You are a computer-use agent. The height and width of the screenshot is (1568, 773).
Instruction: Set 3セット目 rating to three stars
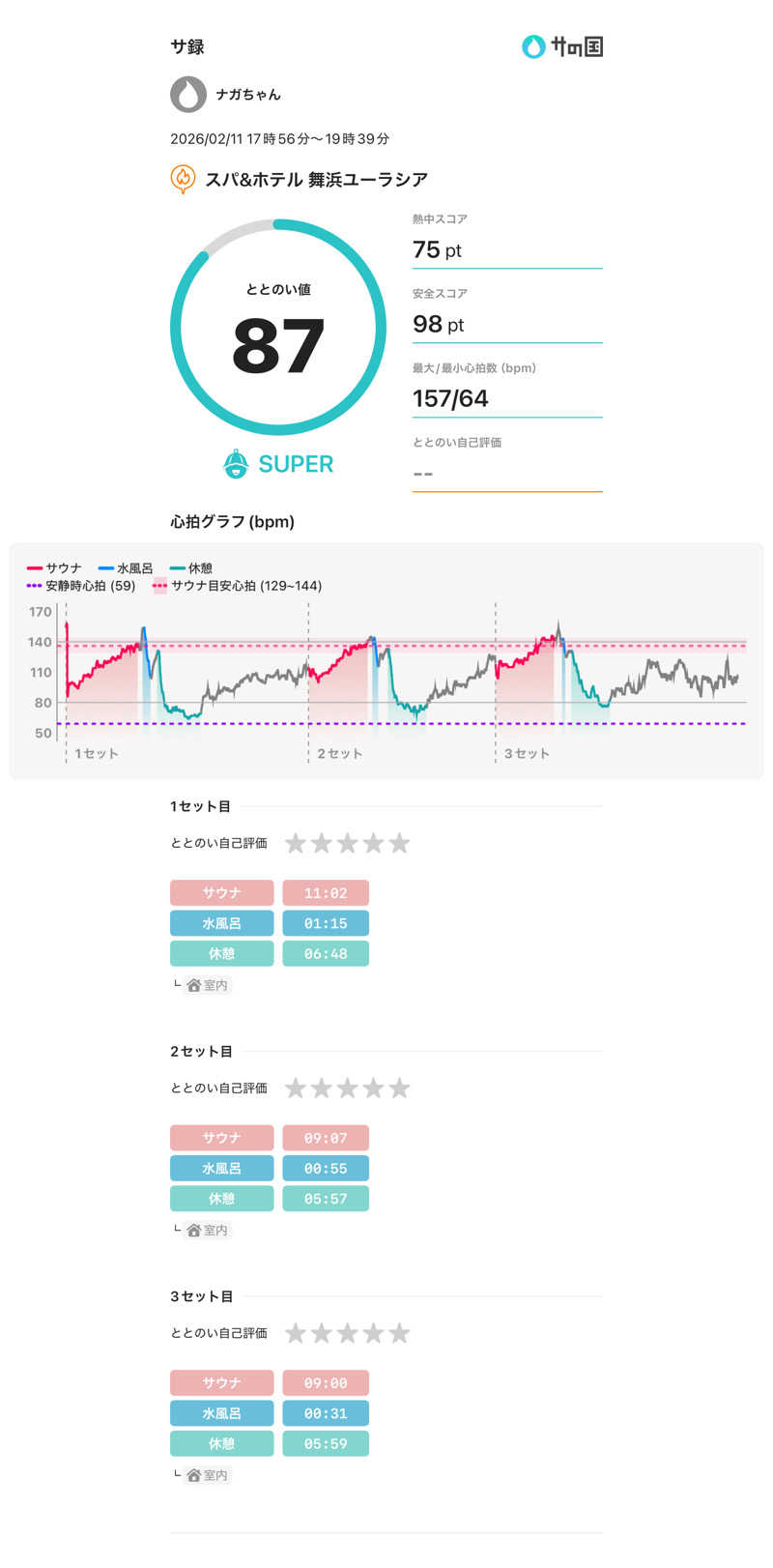tap(348, 1334)
